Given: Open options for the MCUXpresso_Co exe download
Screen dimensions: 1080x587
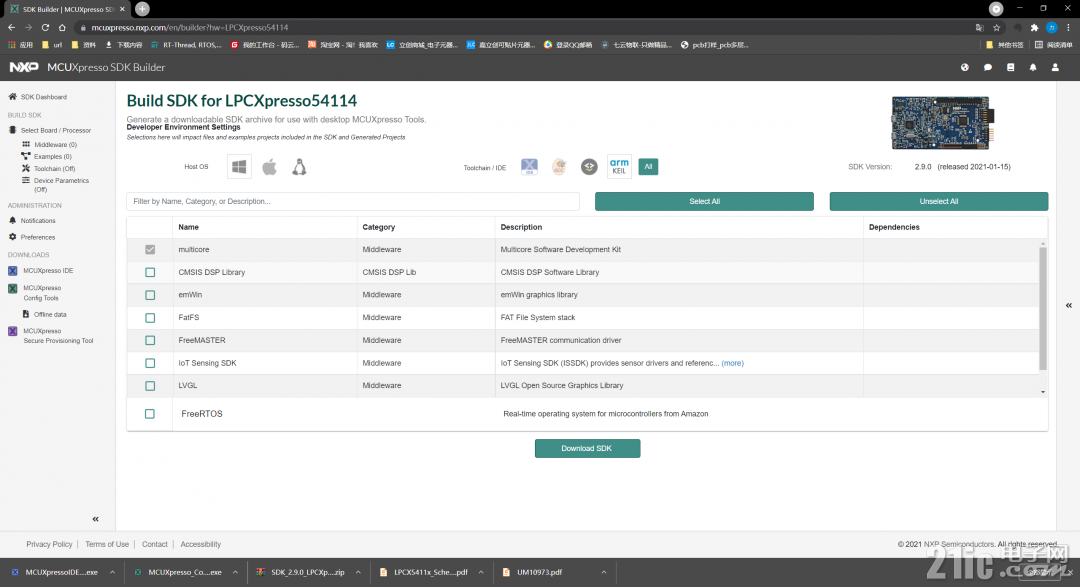Looking at the screenshot, I should point(235,573).
